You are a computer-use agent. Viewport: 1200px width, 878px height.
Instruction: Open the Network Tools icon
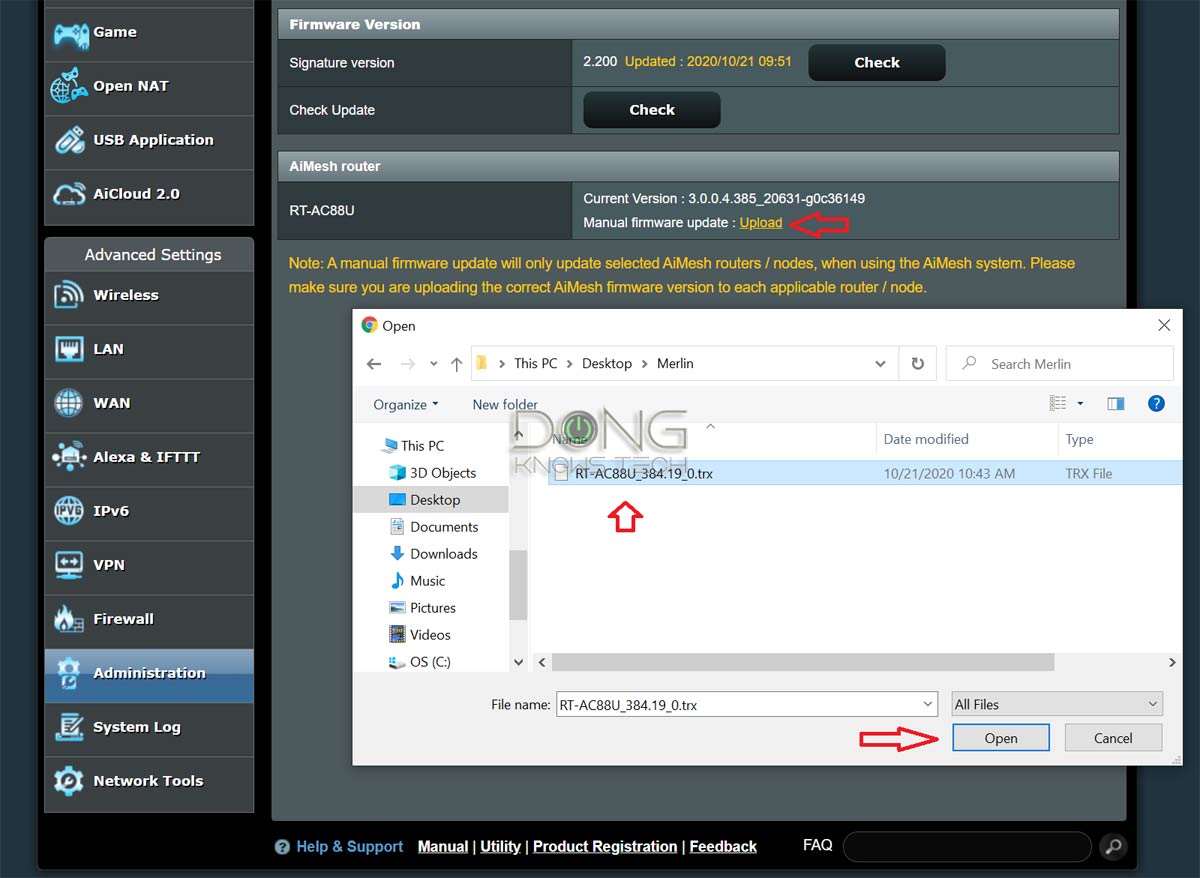click(69, 782)
